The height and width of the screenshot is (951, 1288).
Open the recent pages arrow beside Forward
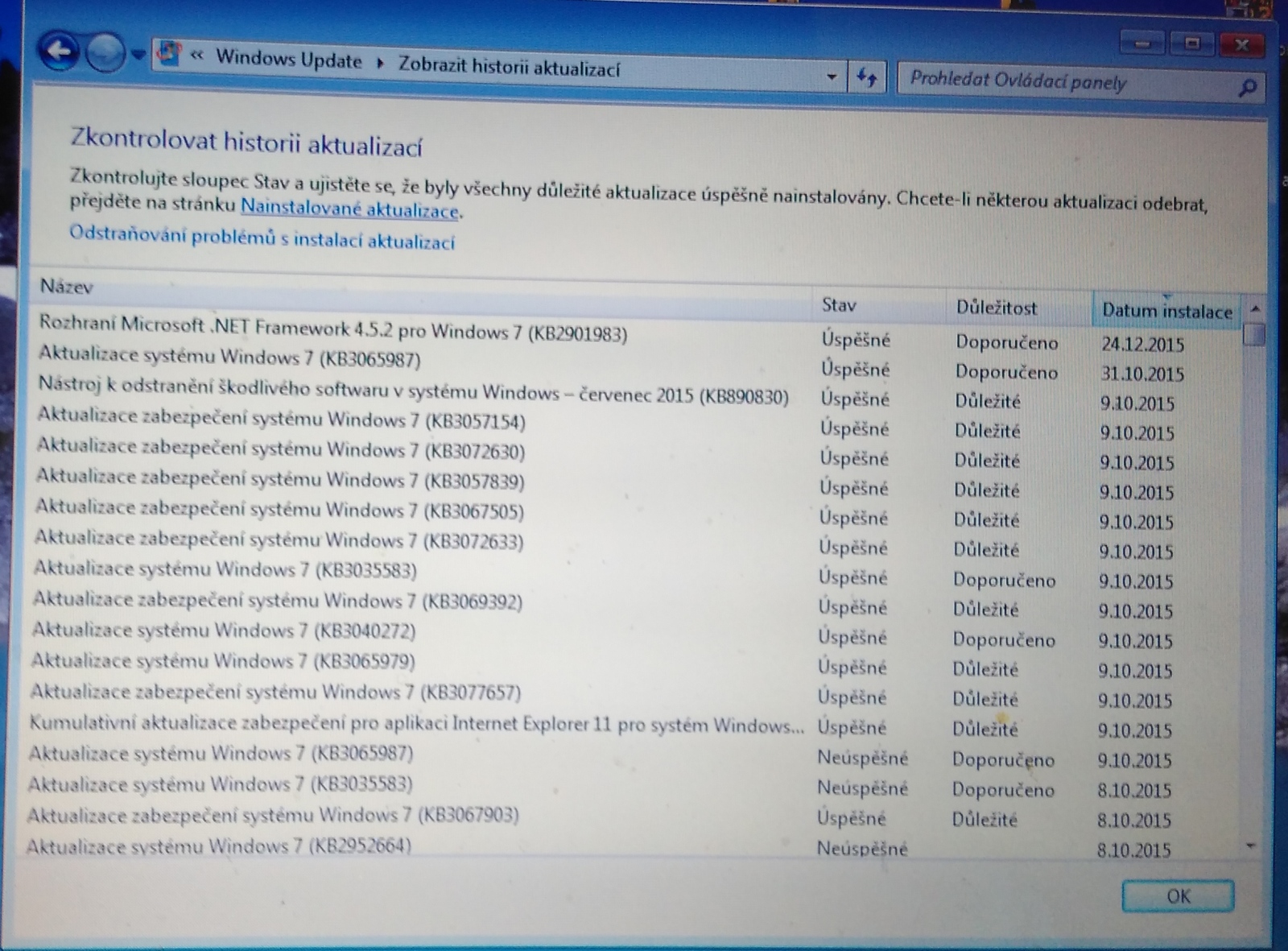(138, 55)
